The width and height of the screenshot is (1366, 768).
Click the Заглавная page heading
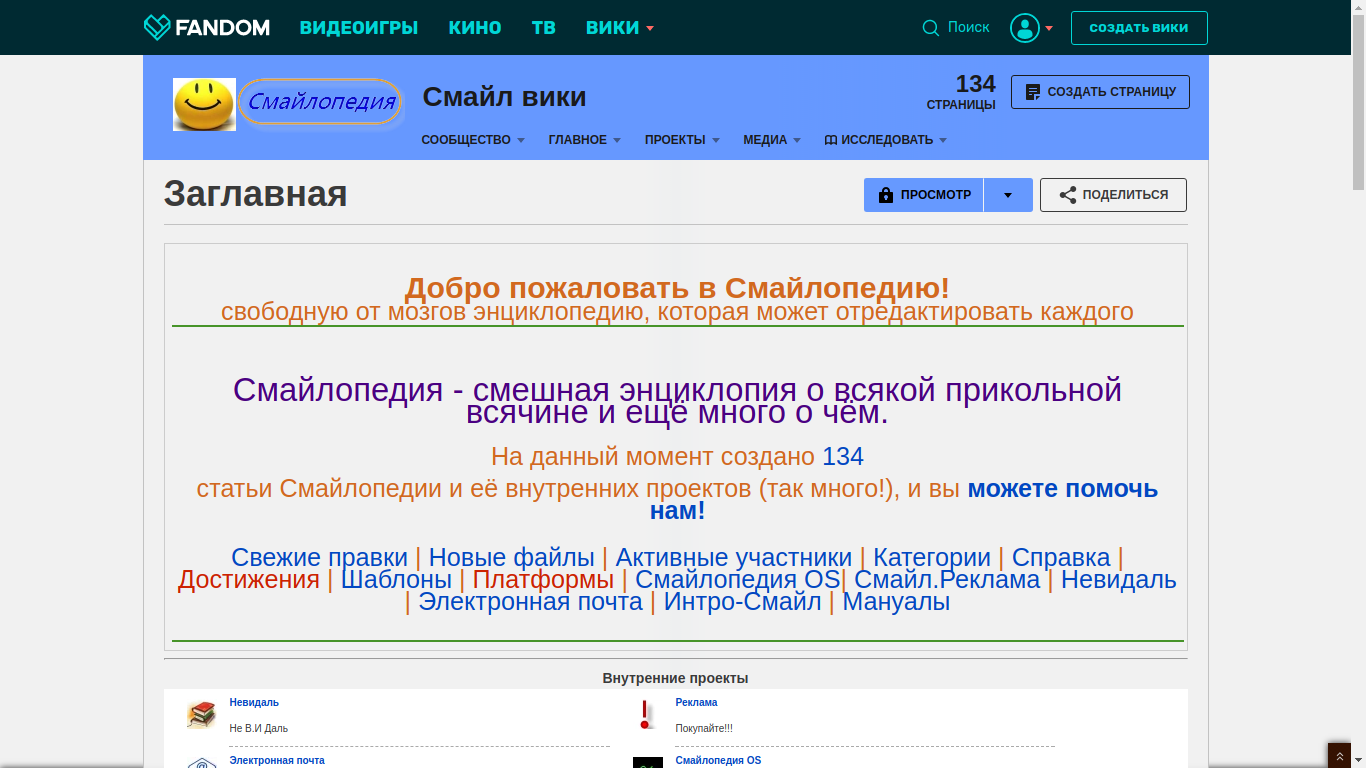(x=256, y=194)
